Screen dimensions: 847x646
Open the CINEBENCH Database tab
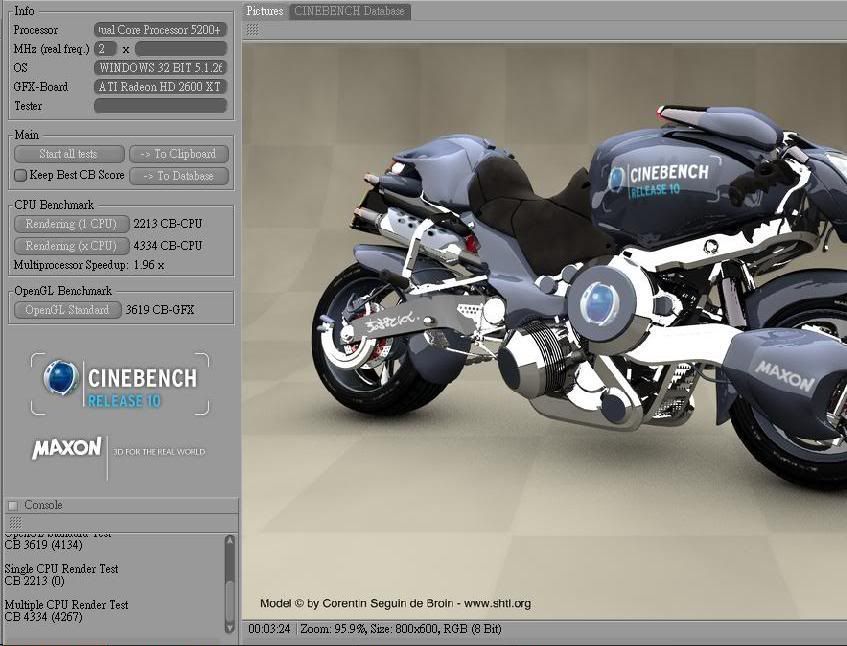pyautogui.click(x=349, y=11)
